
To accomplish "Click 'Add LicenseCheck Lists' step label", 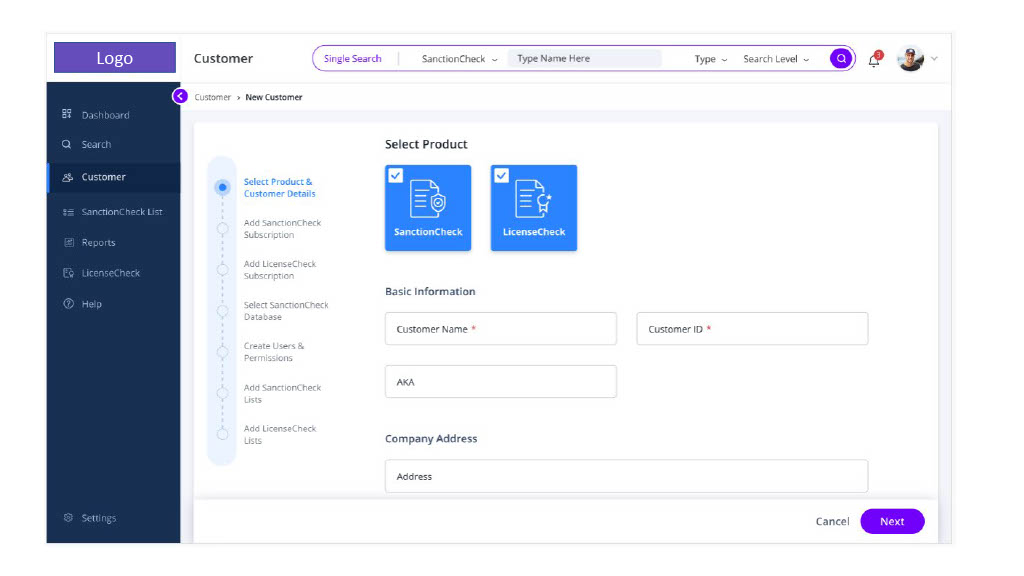I will (280, 434).
